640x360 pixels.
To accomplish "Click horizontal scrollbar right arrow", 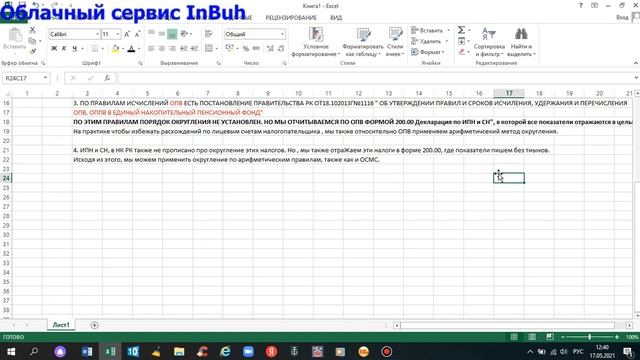I will tap(629, 325).
